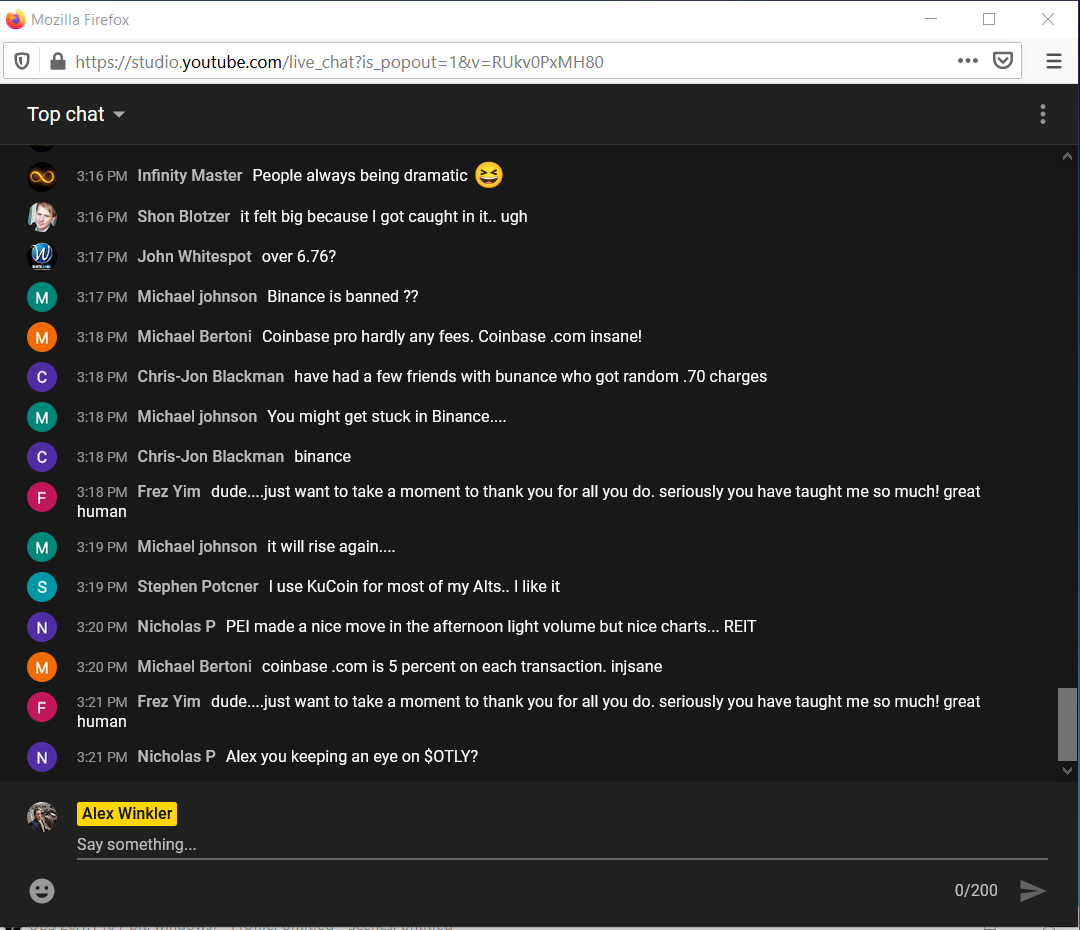Viewport: 1080px width, 930px height.
Task: Click the padlock site security icon
Action: pyautogui.click(x=57, y=62)
